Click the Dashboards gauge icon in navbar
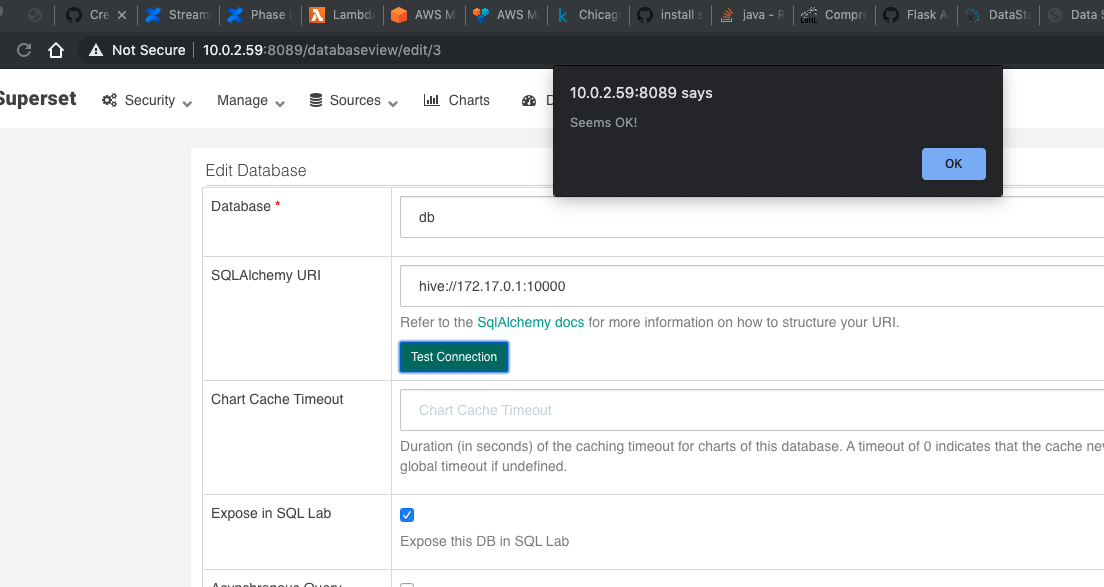 [528, 100]
